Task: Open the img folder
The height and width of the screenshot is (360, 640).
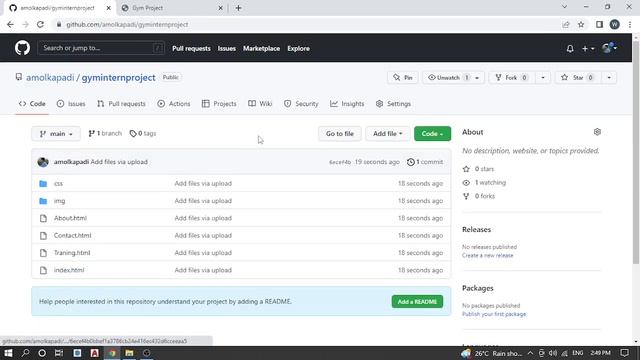Action: (x=59, y=201)
